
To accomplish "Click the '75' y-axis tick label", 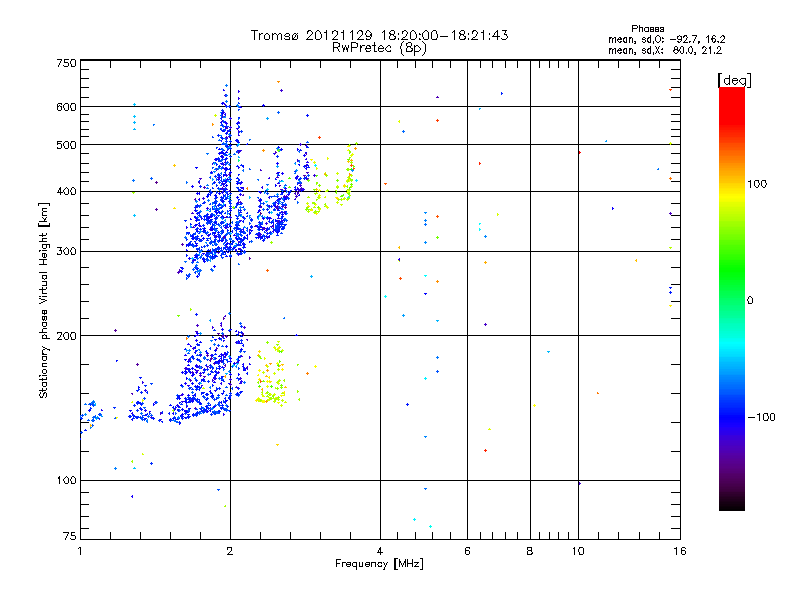I will pyautogui.click(x=70, y=536).
